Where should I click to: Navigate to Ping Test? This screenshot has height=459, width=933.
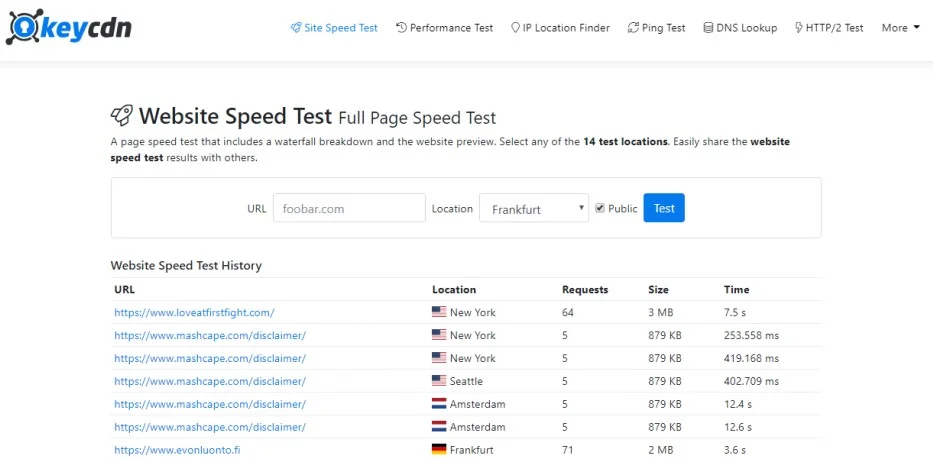point(656,27)
